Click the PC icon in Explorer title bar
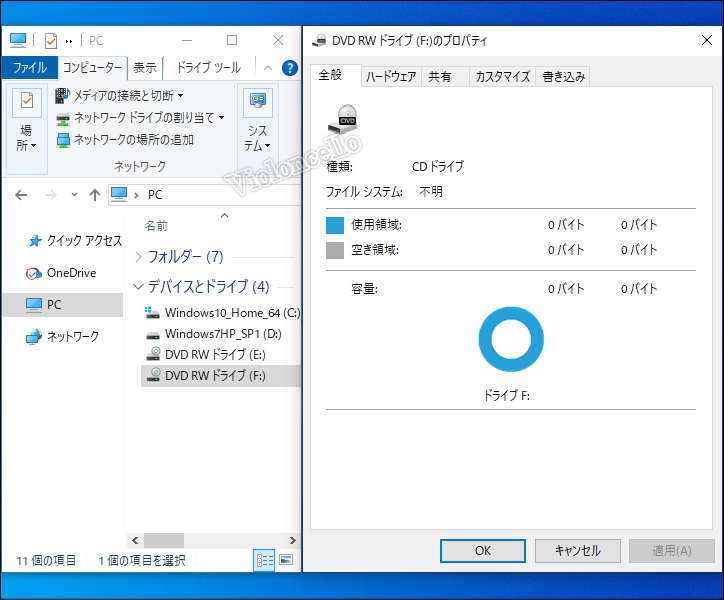 (18, 41)
